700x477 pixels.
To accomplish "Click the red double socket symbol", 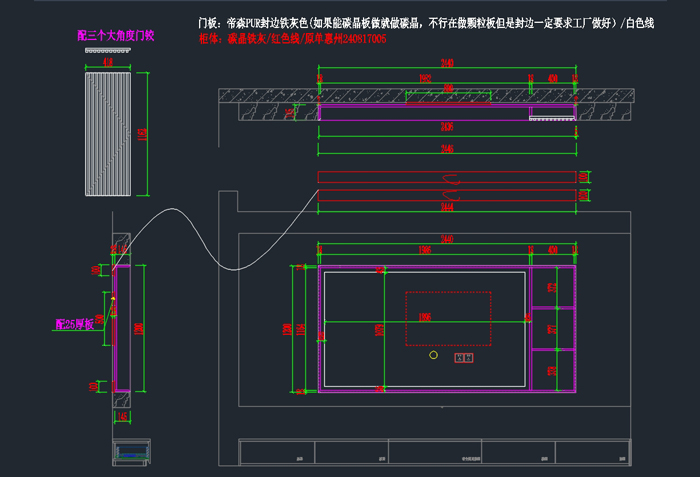I will point(464,358).
